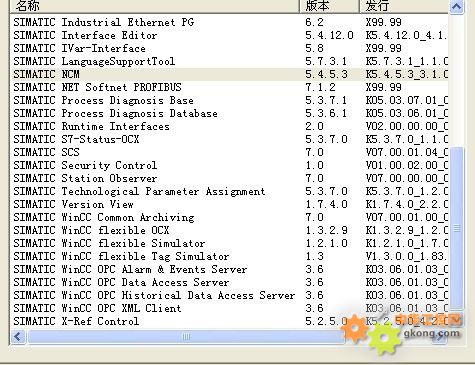The image size is (475, 365).
Task: Click the horizontal scrollbar right arrow
Action: [x=440, y=337]
